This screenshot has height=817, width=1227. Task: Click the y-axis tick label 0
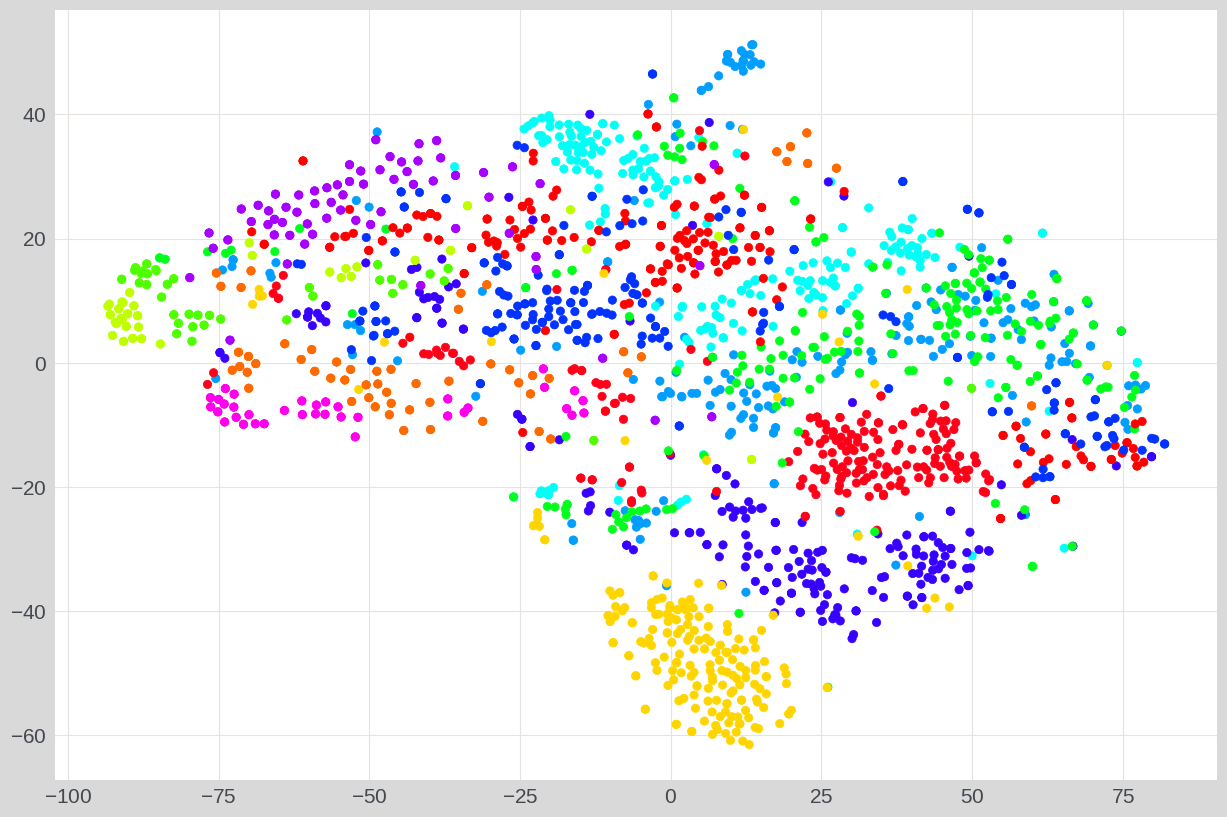point(40,363)
